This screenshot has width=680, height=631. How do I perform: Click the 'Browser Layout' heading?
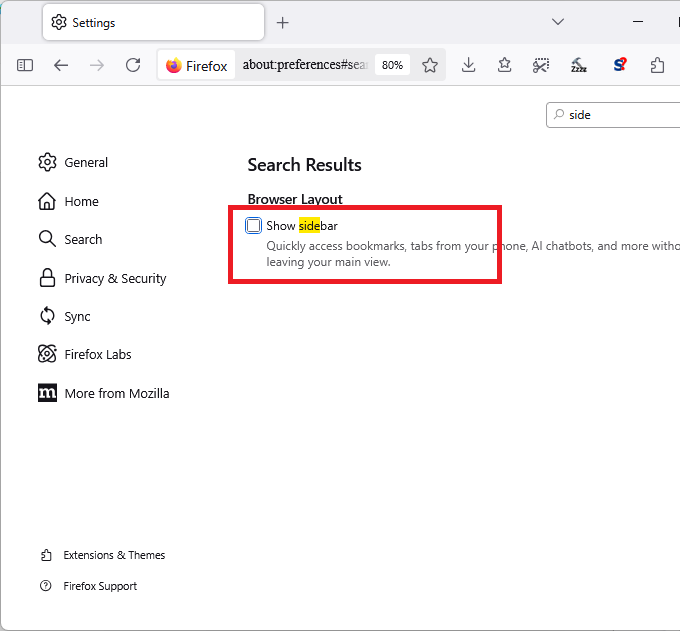click(295, 199)
